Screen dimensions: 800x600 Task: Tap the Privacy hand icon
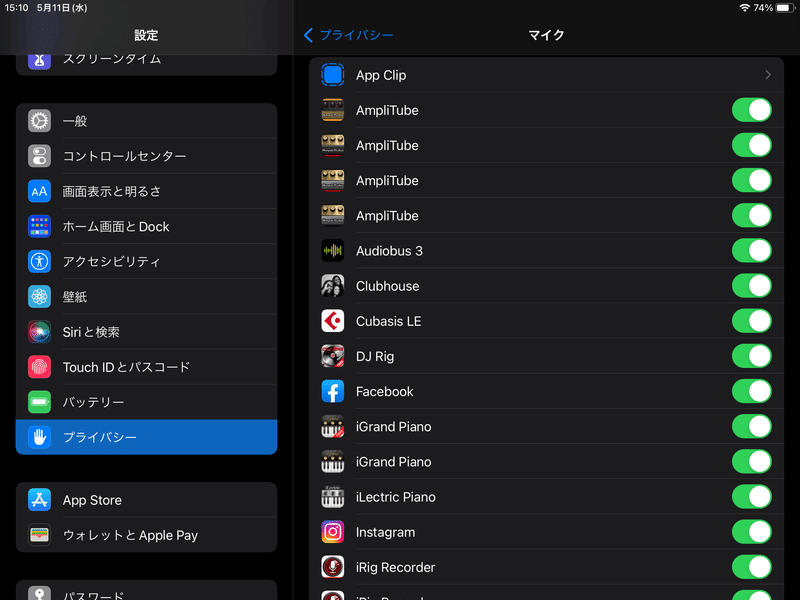point(39,437)
